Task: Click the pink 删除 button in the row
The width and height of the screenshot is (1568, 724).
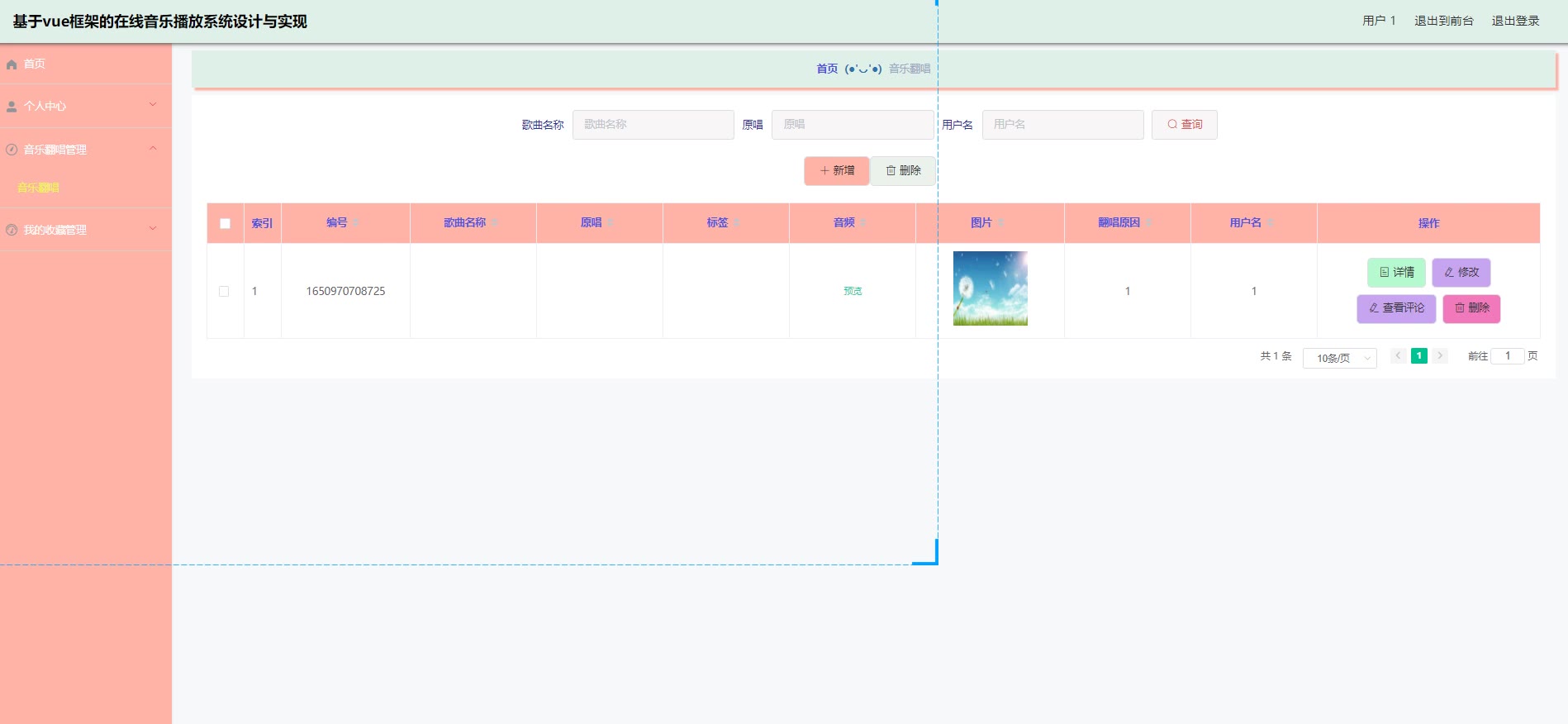Action: click(x=1472, y=308)
